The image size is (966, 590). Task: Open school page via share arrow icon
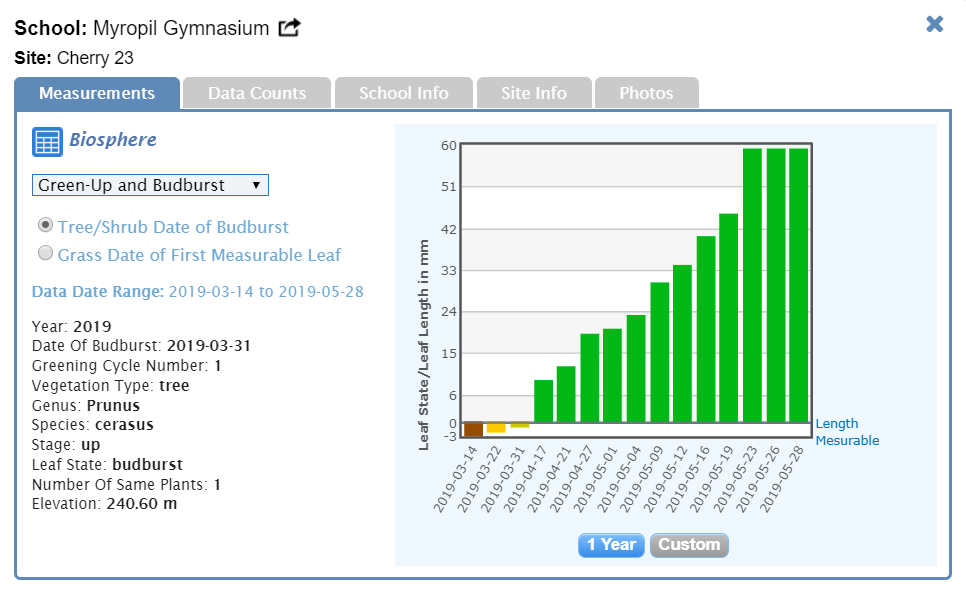289,28
